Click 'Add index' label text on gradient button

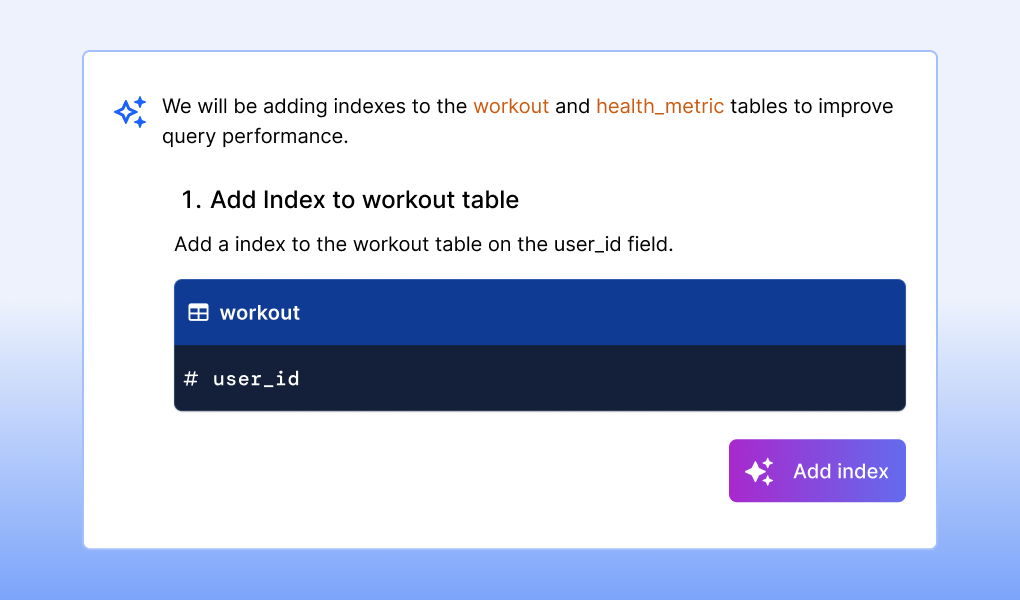coord(841,471)
